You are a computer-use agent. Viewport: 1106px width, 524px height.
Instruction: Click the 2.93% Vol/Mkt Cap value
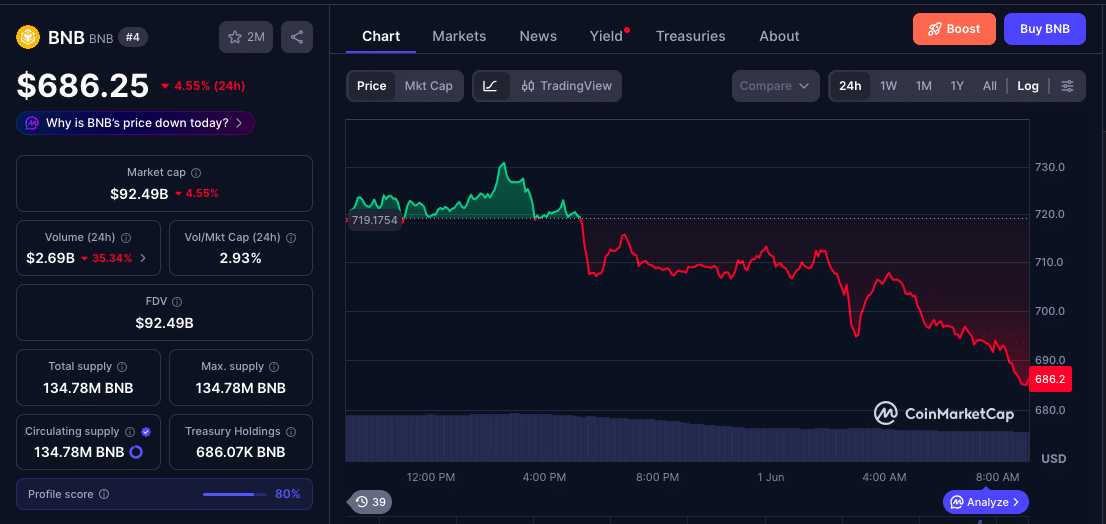point(241,258)
